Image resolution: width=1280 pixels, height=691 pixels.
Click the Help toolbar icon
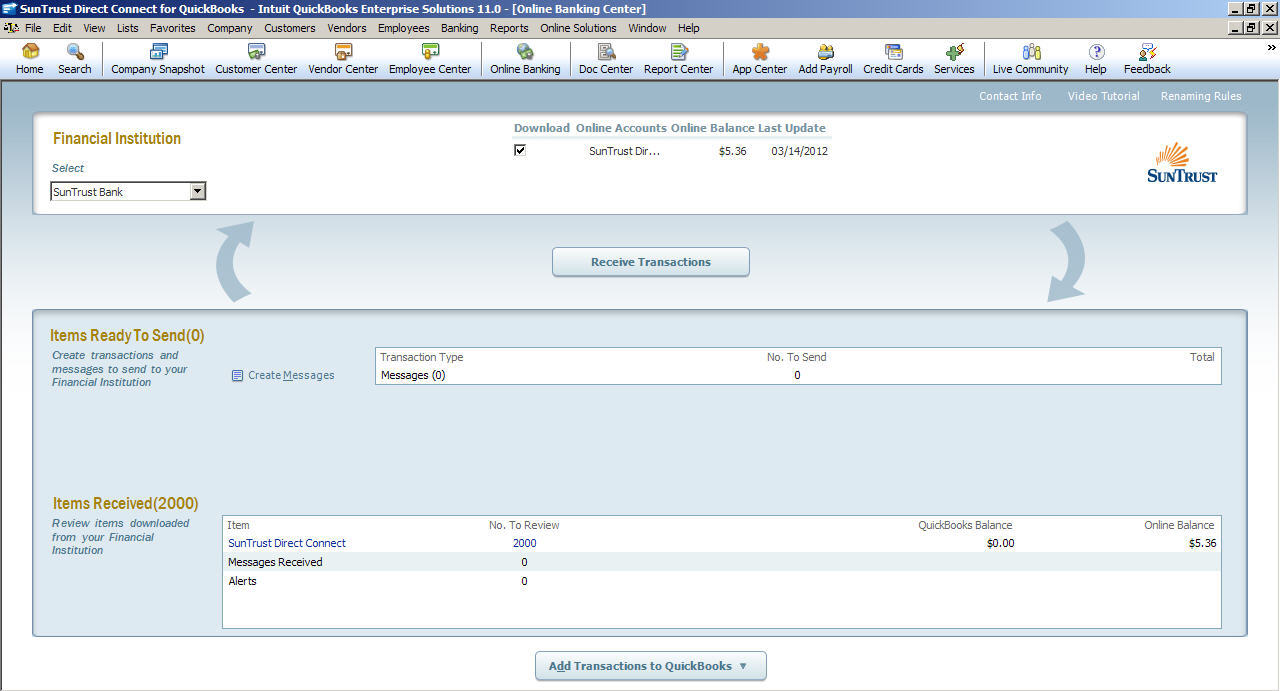point(1096,59)
